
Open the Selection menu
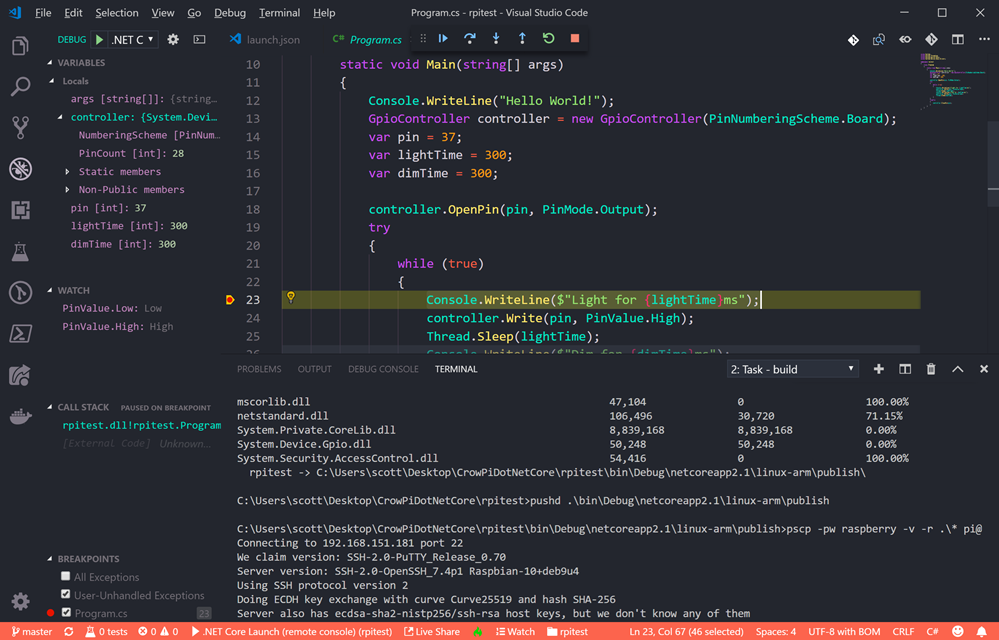coord(117,13)
